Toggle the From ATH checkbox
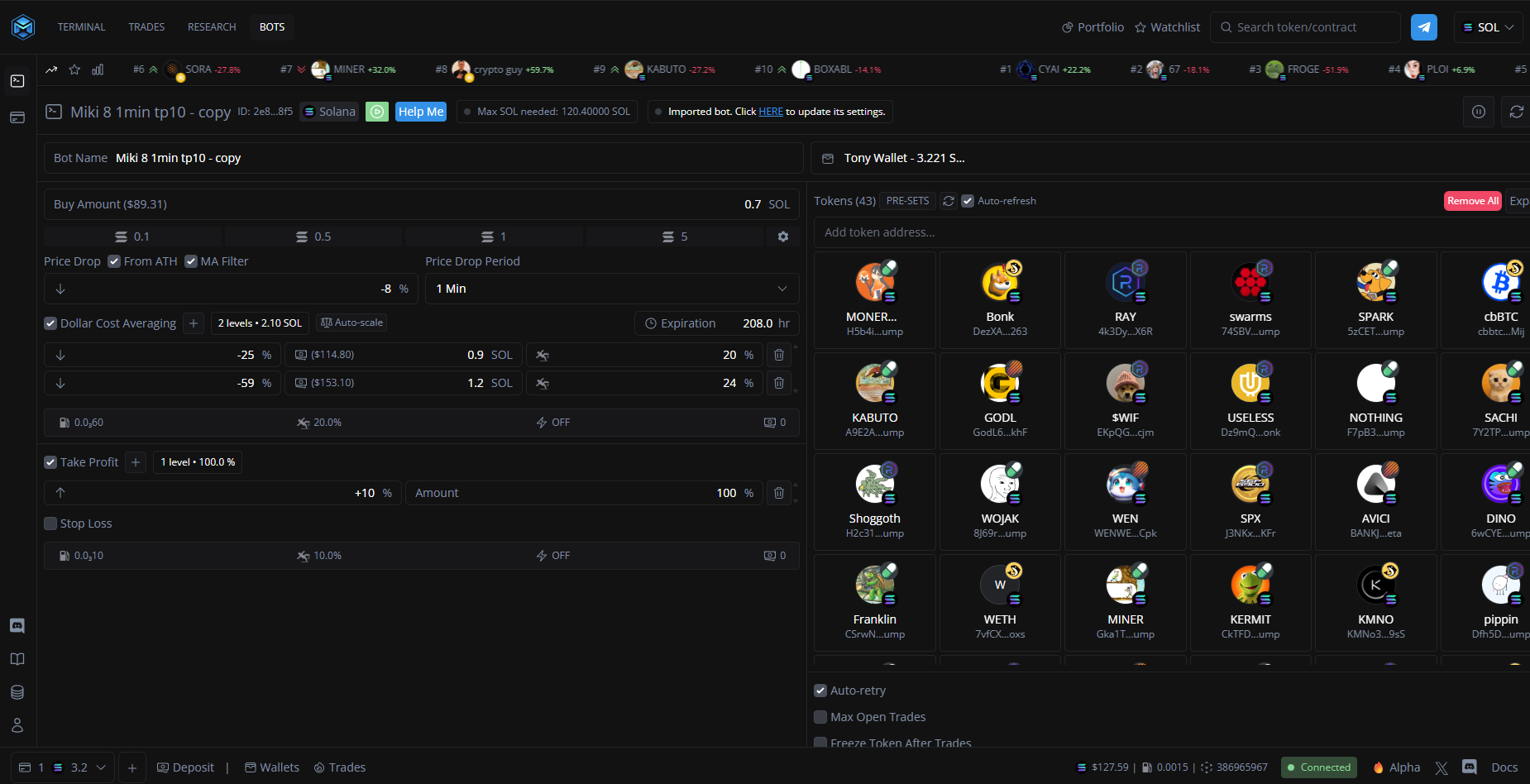The width and height of the screenshot is (1530, 784). [114, 261]
